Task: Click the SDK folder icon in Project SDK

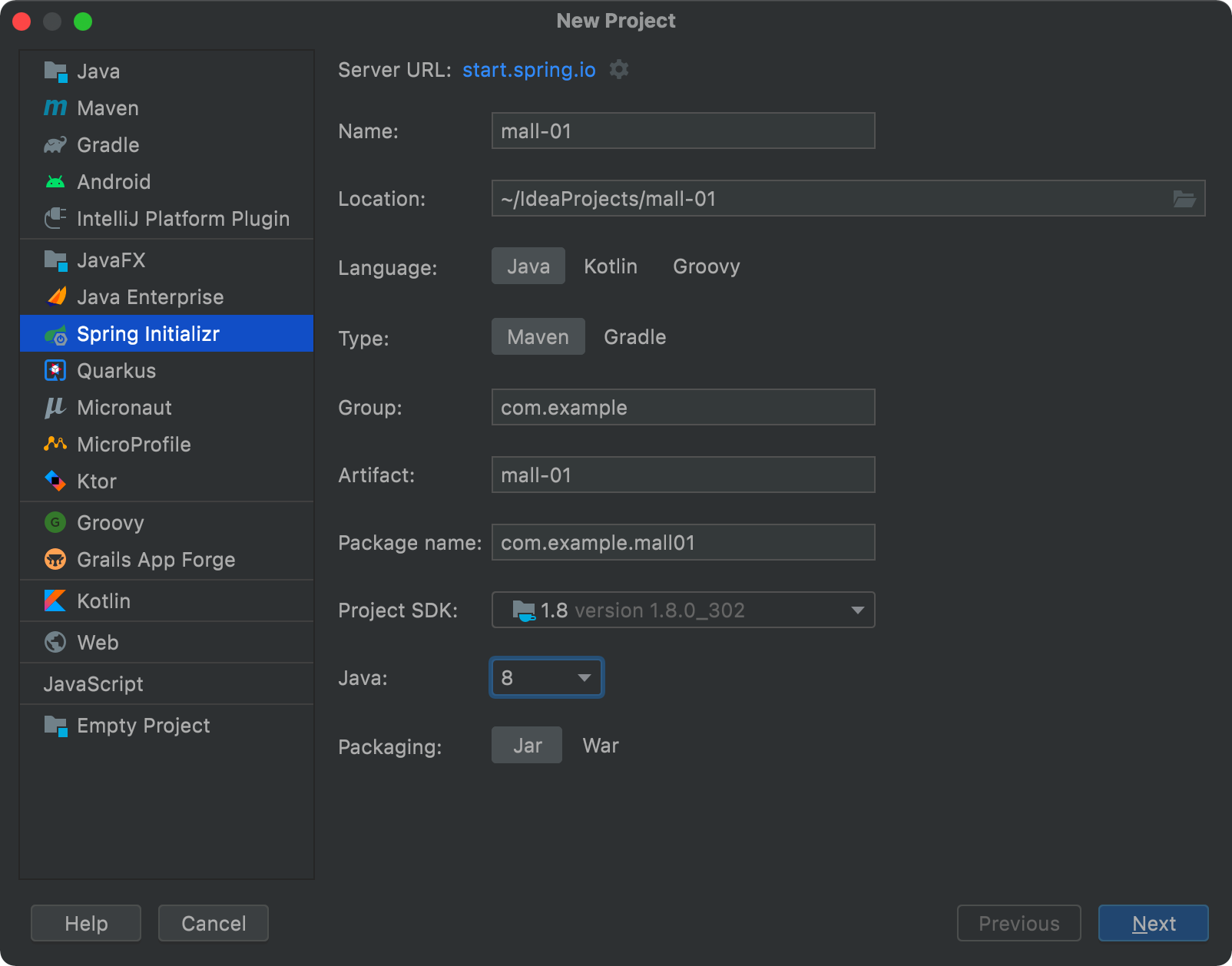Action: 524,610
